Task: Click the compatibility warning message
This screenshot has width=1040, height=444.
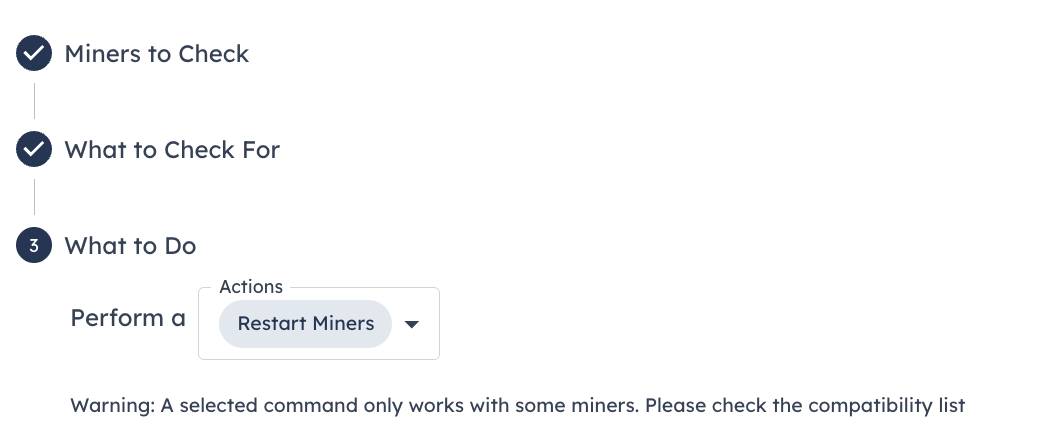Action: click(517, 405)
